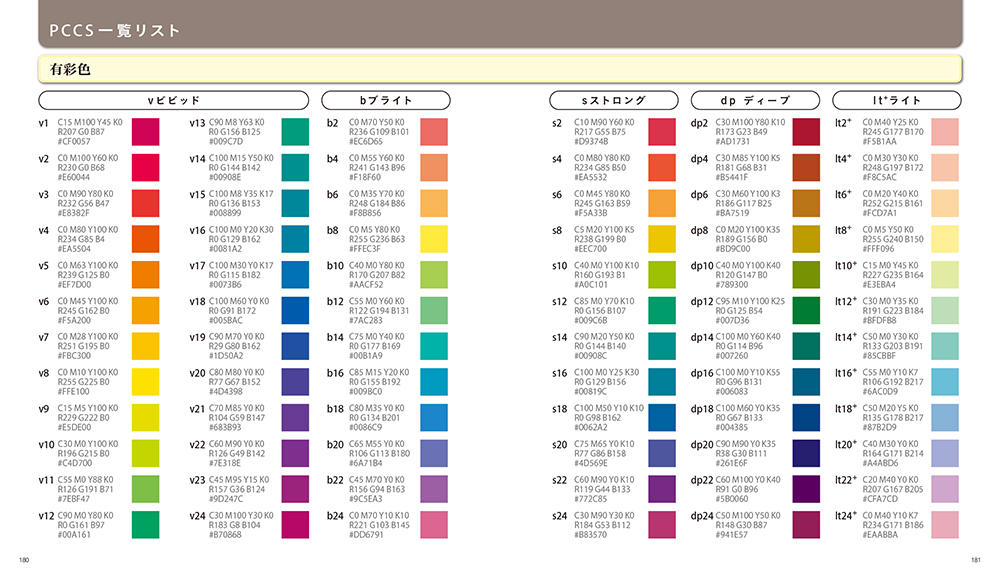Click the b8 bright yellow swatch
The image size is (1000, 577).
click(433, 238)
